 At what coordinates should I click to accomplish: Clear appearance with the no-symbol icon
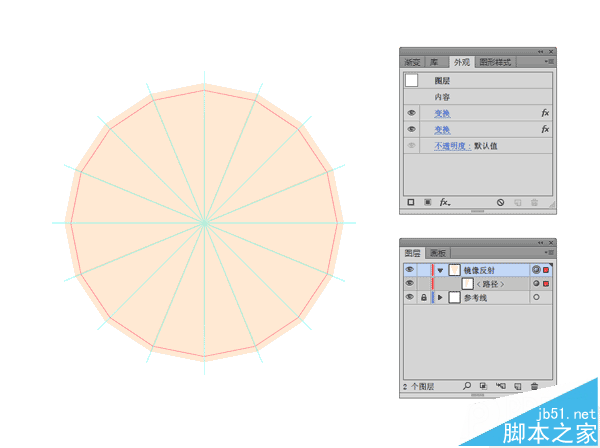[501, 202]
